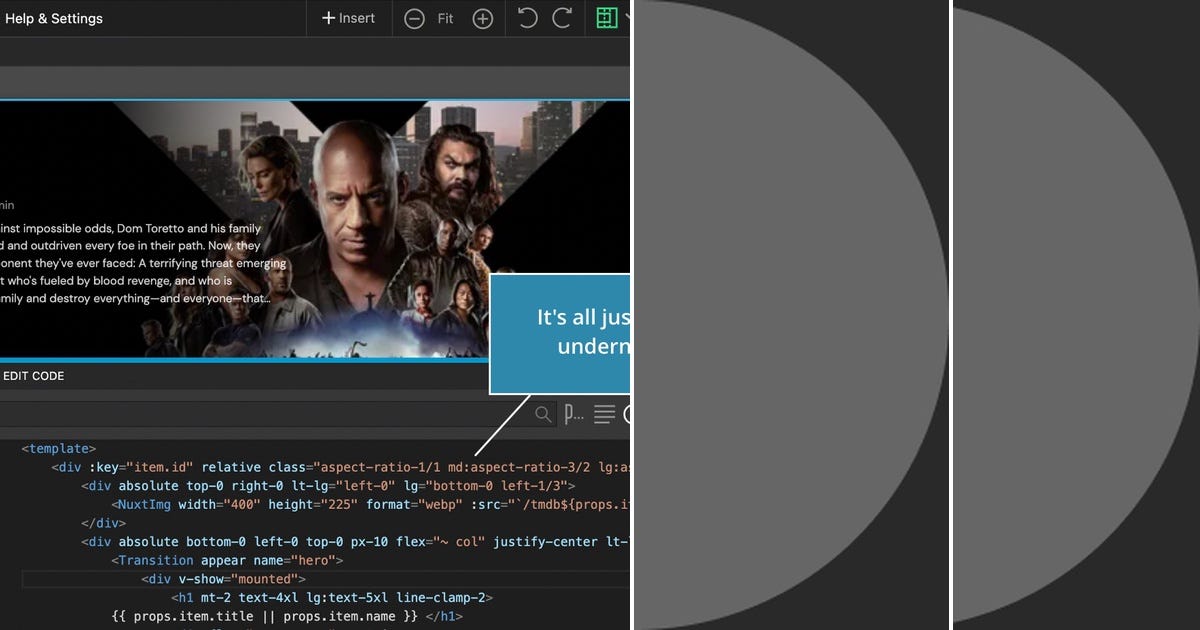Toggle the prettier formatting icon

click(x=573, y=414)
